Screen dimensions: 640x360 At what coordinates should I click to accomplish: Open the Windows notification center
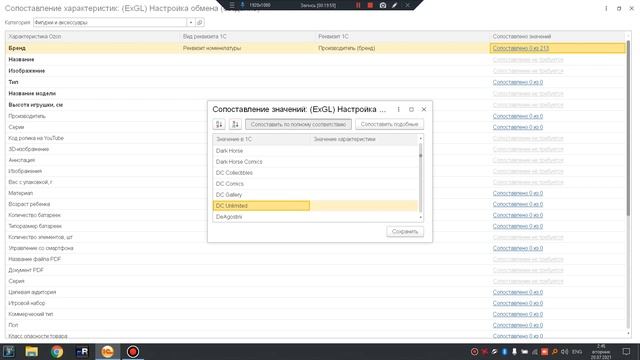[626, 351]
